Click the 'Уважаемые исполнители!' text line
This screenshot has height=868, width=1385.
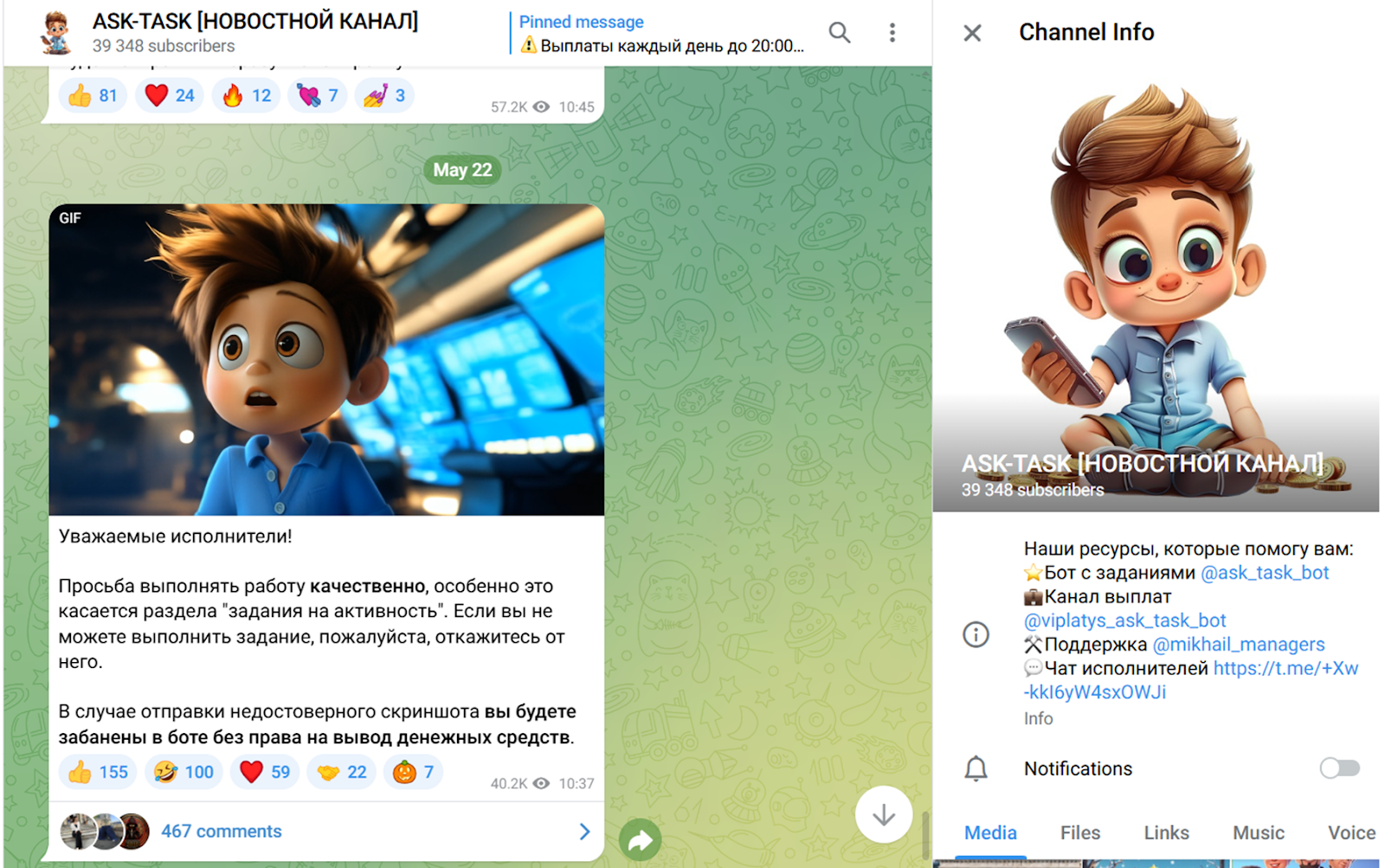176,537
